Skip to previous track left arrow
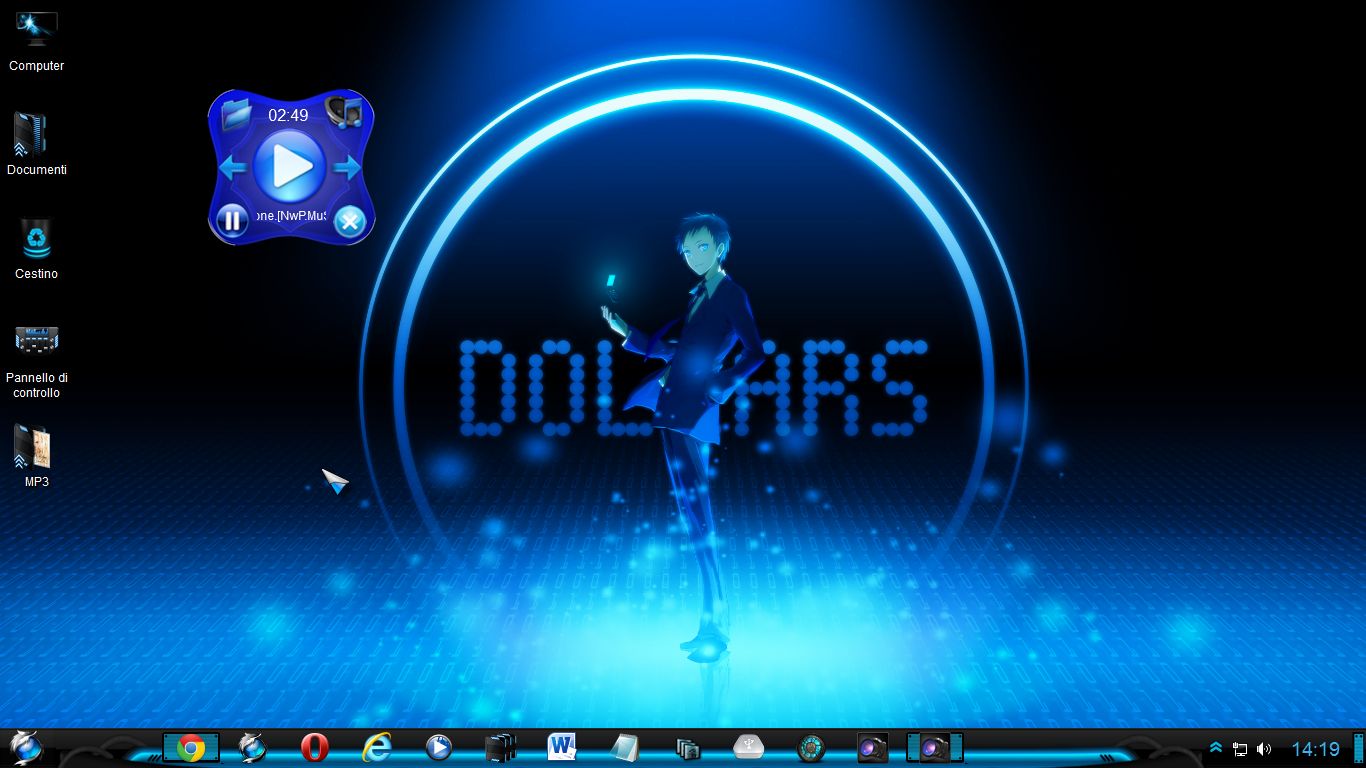 [x=233, y=167]
